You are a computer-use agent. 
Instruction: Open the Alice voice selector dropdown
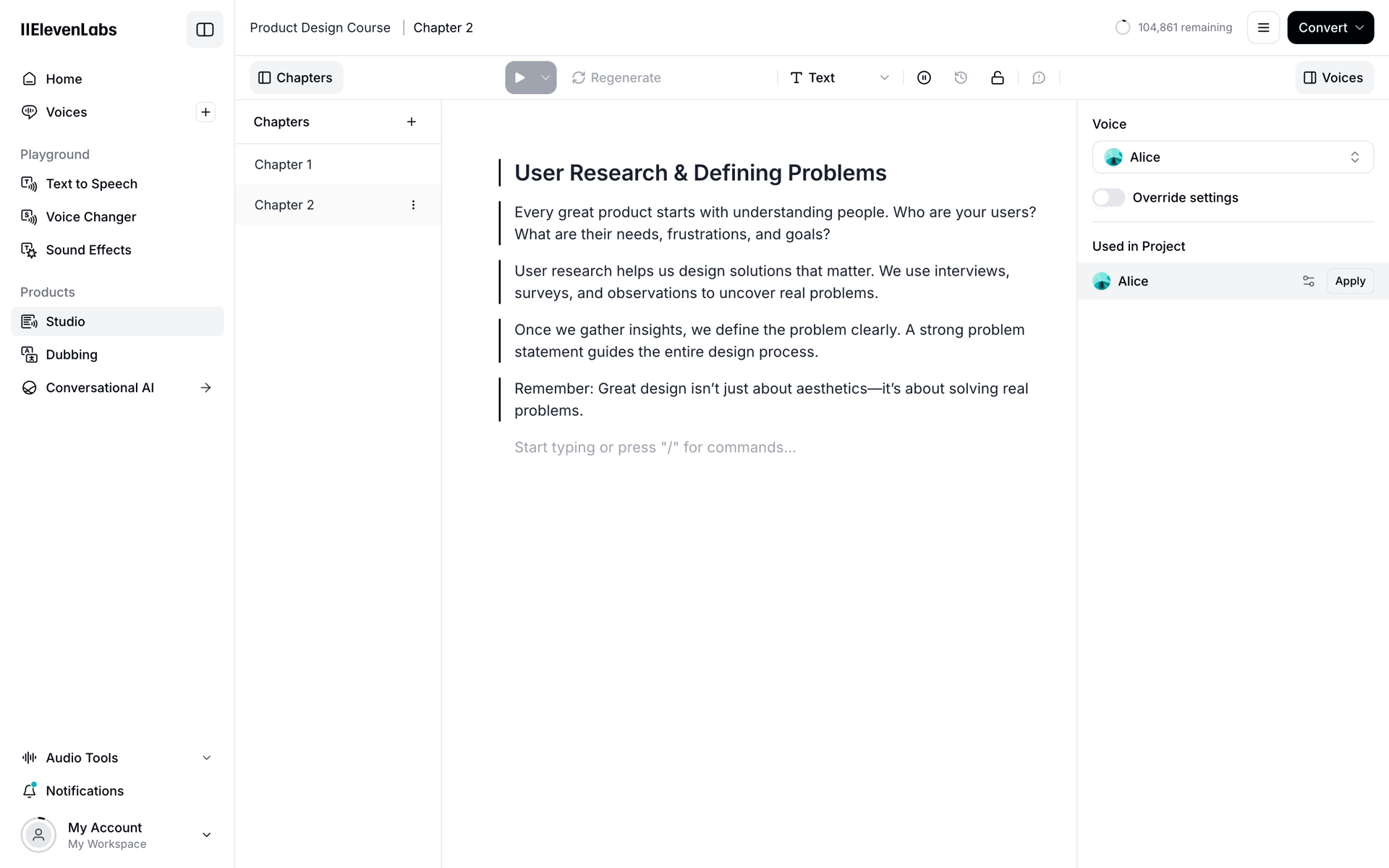tap(1233, 157)
